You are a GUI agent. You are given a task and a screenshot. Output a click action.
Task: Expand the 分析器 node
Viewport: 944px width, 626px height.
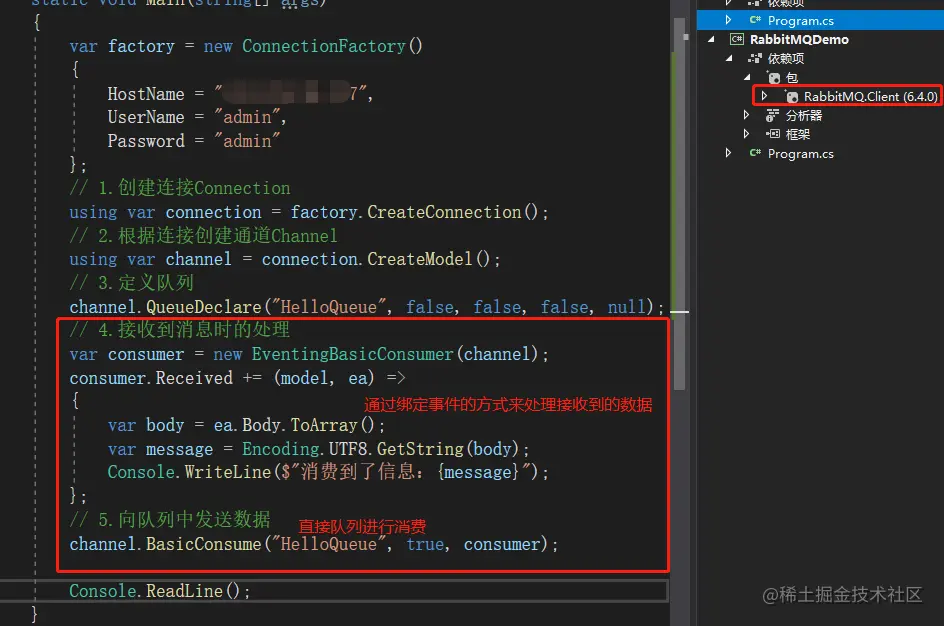[747, 115]
